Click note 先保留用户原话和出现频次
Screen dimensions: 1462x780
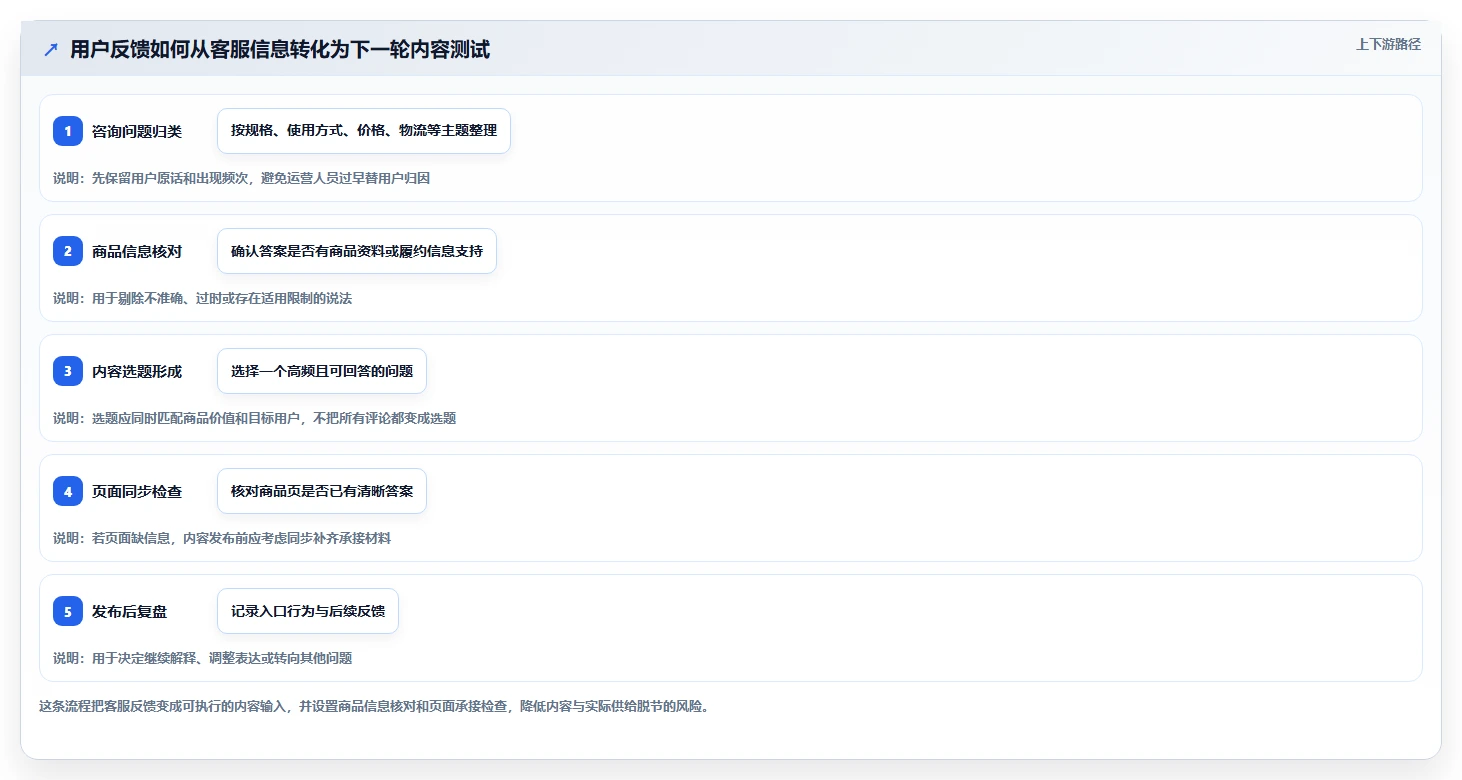tap(172, 178)
